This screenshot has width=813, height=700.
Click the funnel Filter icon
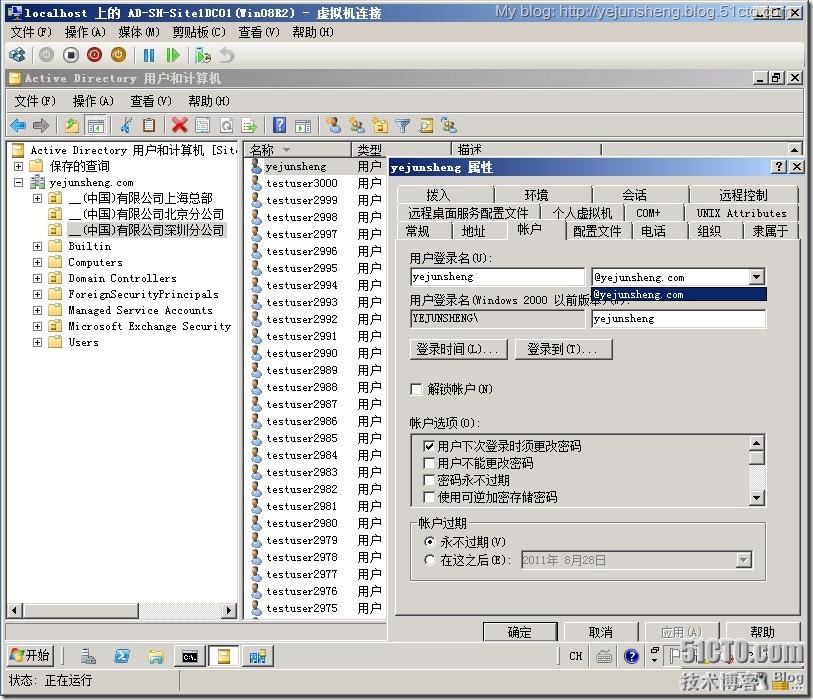coord(403,125)
